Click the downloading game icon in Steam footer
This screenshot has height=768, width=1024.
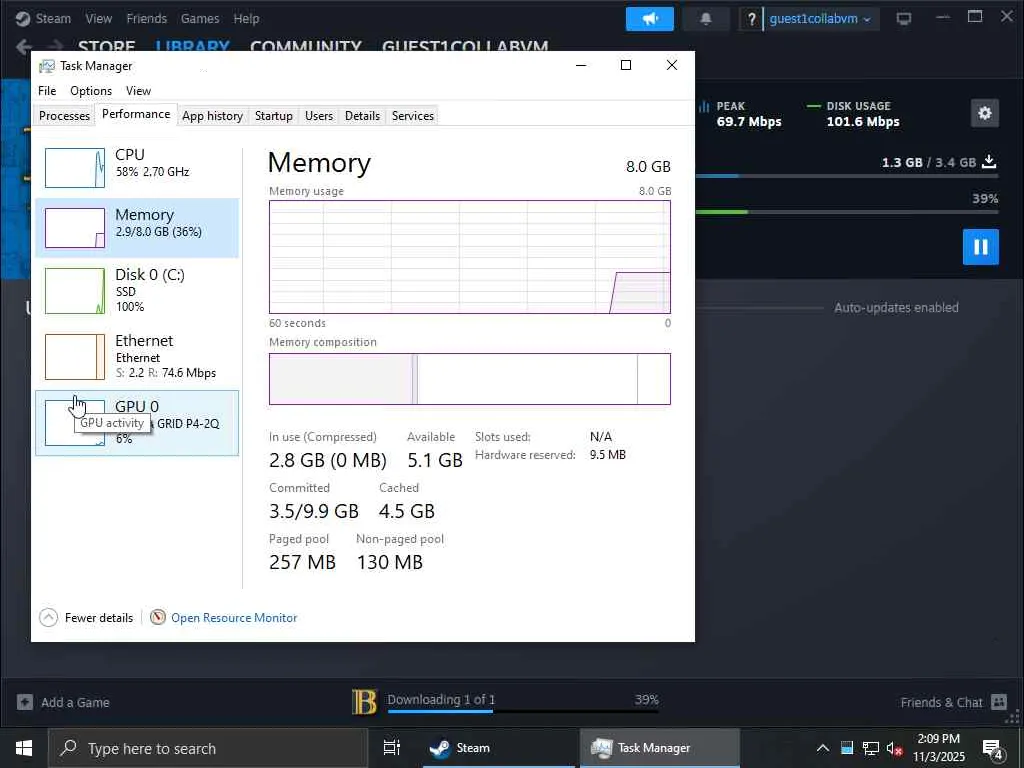click(x=364, y=702)
